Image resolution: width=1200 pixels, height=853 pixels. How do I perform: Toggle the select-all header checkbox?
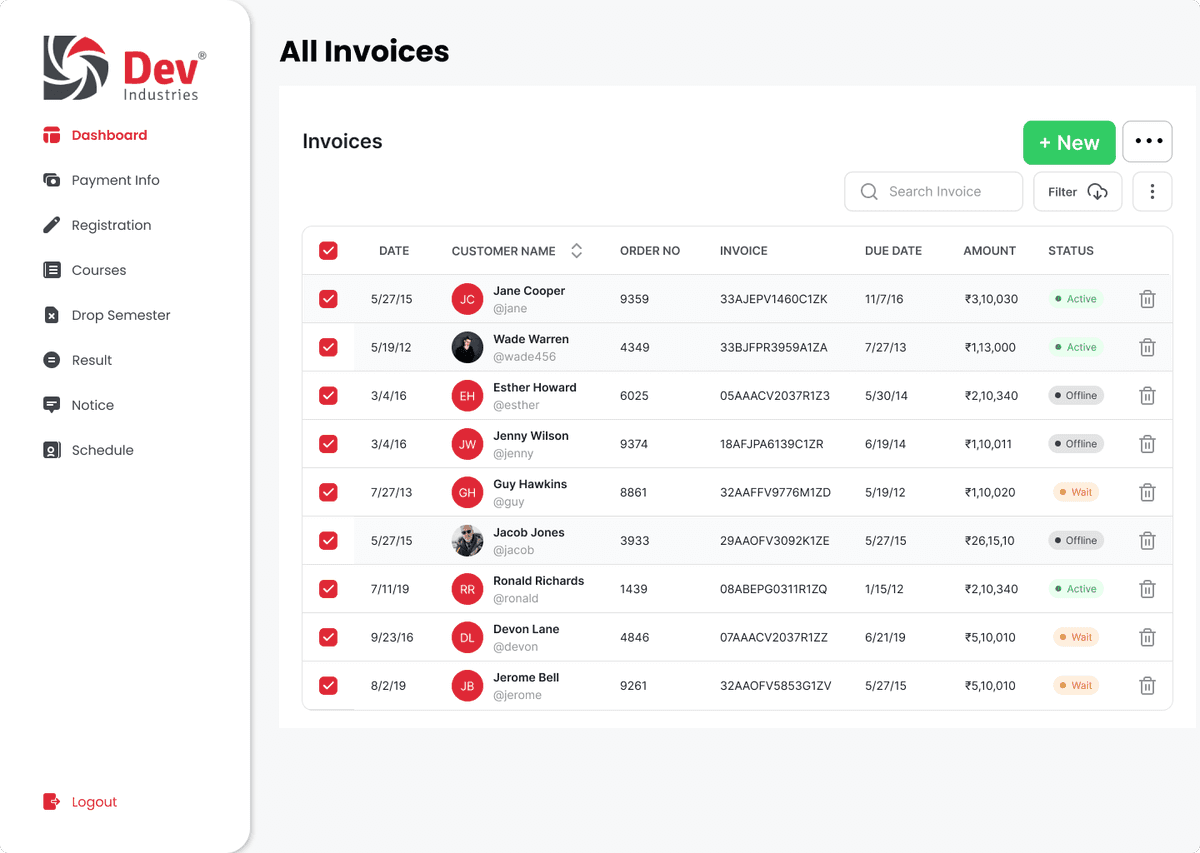(x=328, y=251)
